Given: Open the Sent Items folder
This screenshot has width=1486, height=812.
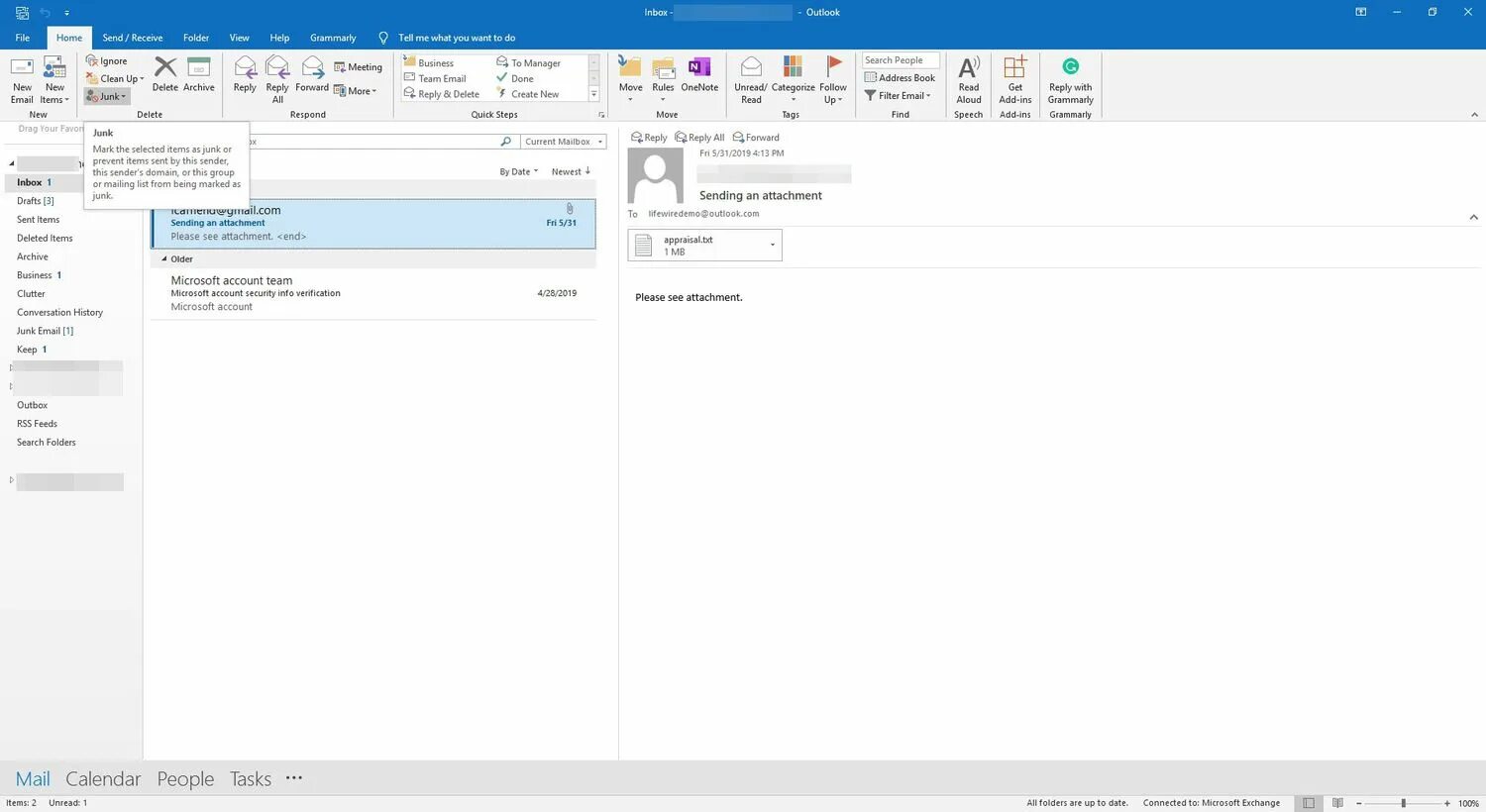Looking at the screenshot, I should tap(38, 220).
